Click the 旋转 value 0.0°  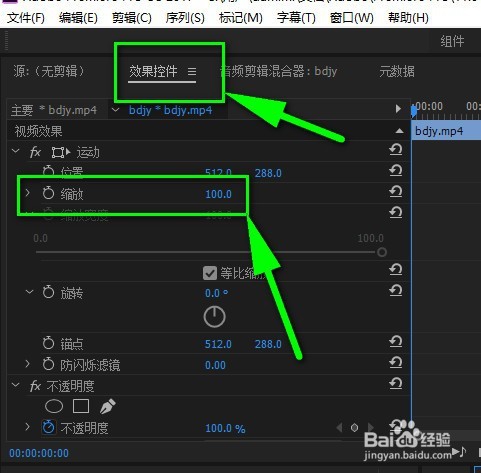click(x=216, y=293)
